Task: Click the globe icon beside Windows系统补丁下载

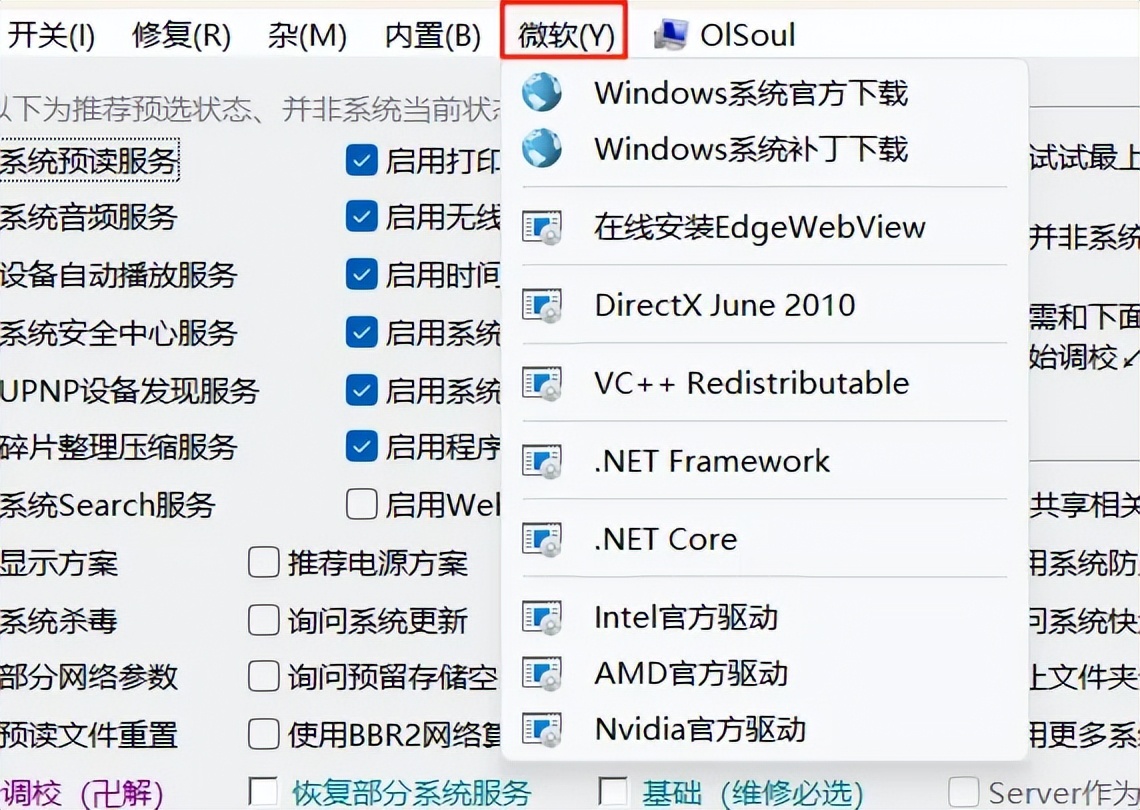Action: [x=542, y=148]
